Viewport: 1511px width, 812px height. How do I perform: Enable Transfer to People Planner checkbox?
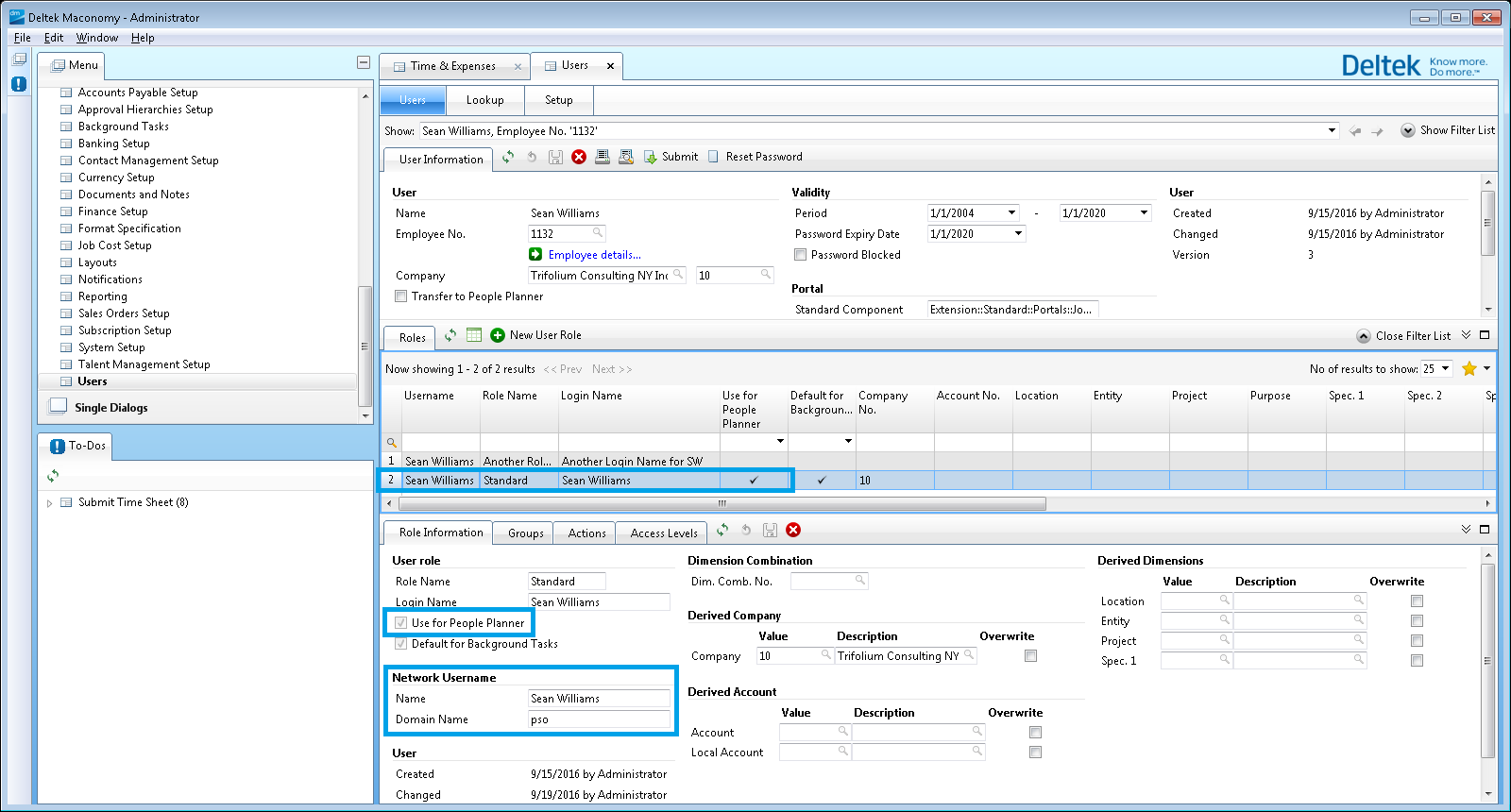pyautogui.click(x=401, y=296)
